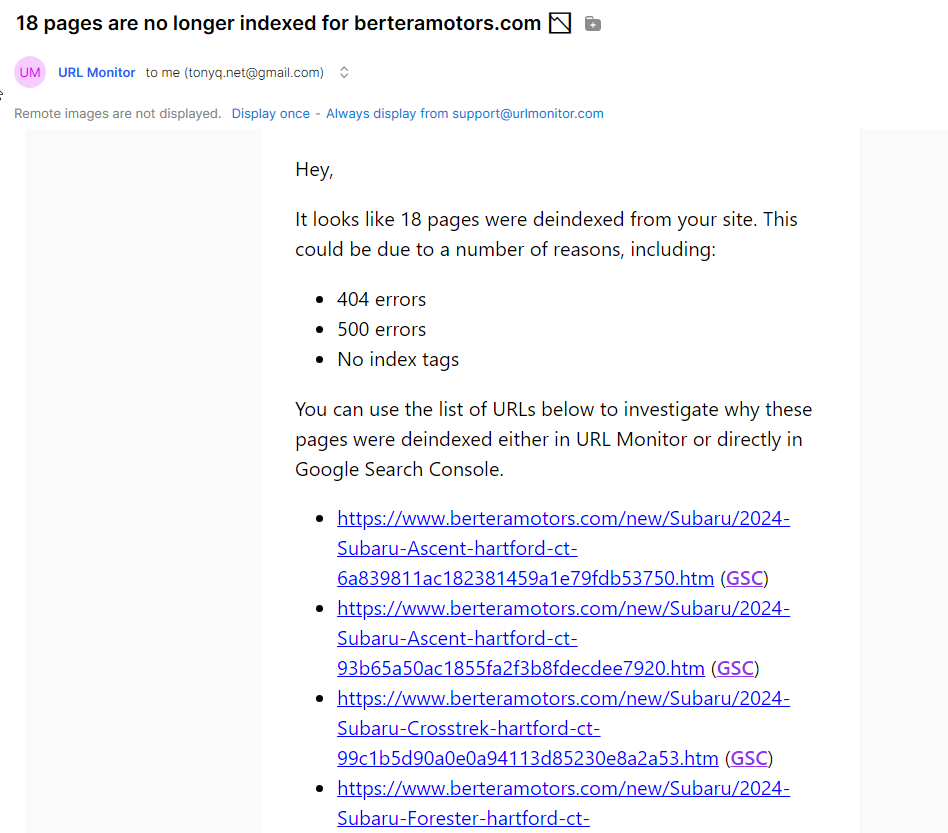Click the UM sender avatar
948x833 pixels.
pos(30,73)
